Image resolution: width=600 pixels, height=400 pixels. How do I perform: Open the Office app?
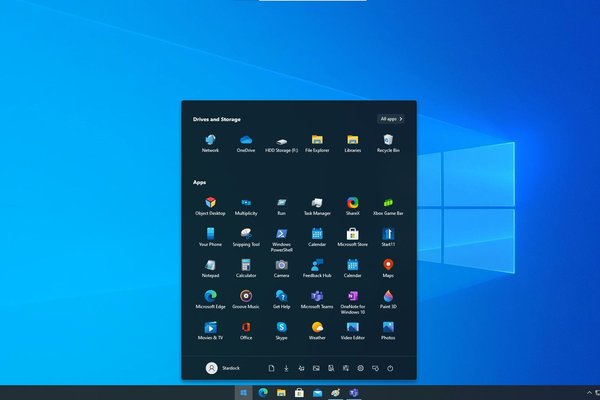(246, 331)
